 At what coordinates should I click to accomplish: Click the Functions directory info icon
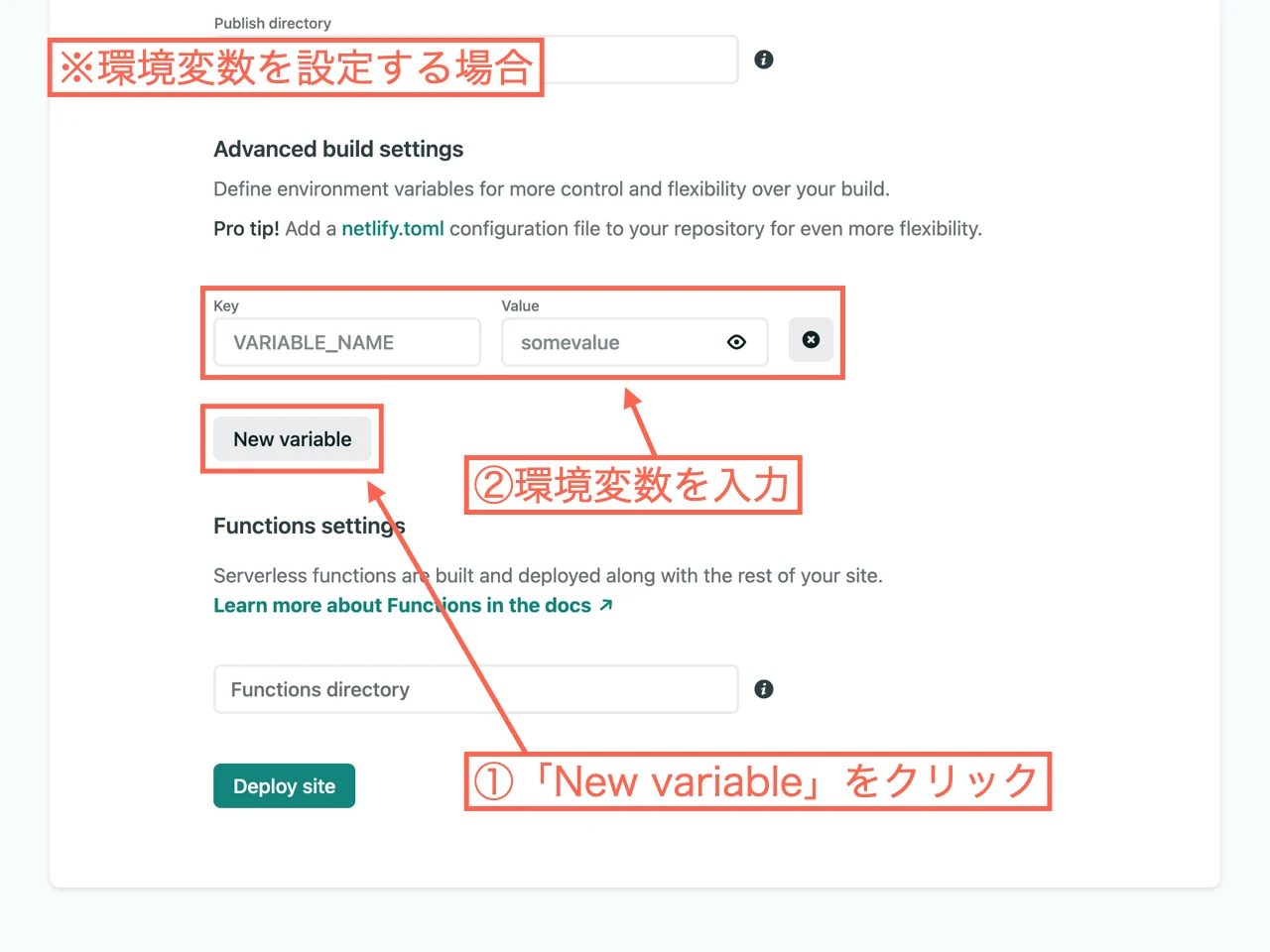click(763, 688)
